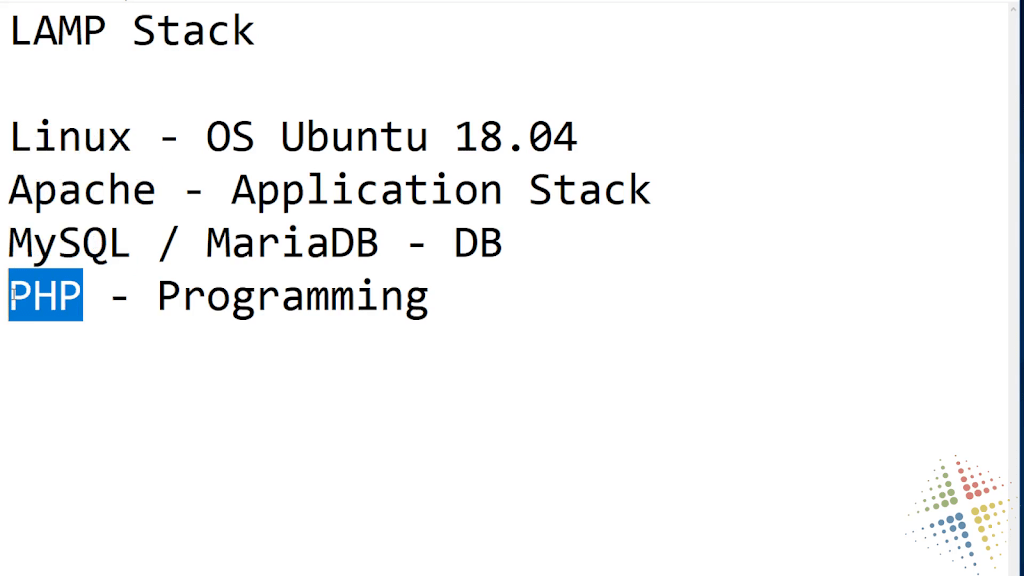Viewport: 1024px width, 576px height.
Task: Click the LAMP word in title
Action: (x=57, y=31)
